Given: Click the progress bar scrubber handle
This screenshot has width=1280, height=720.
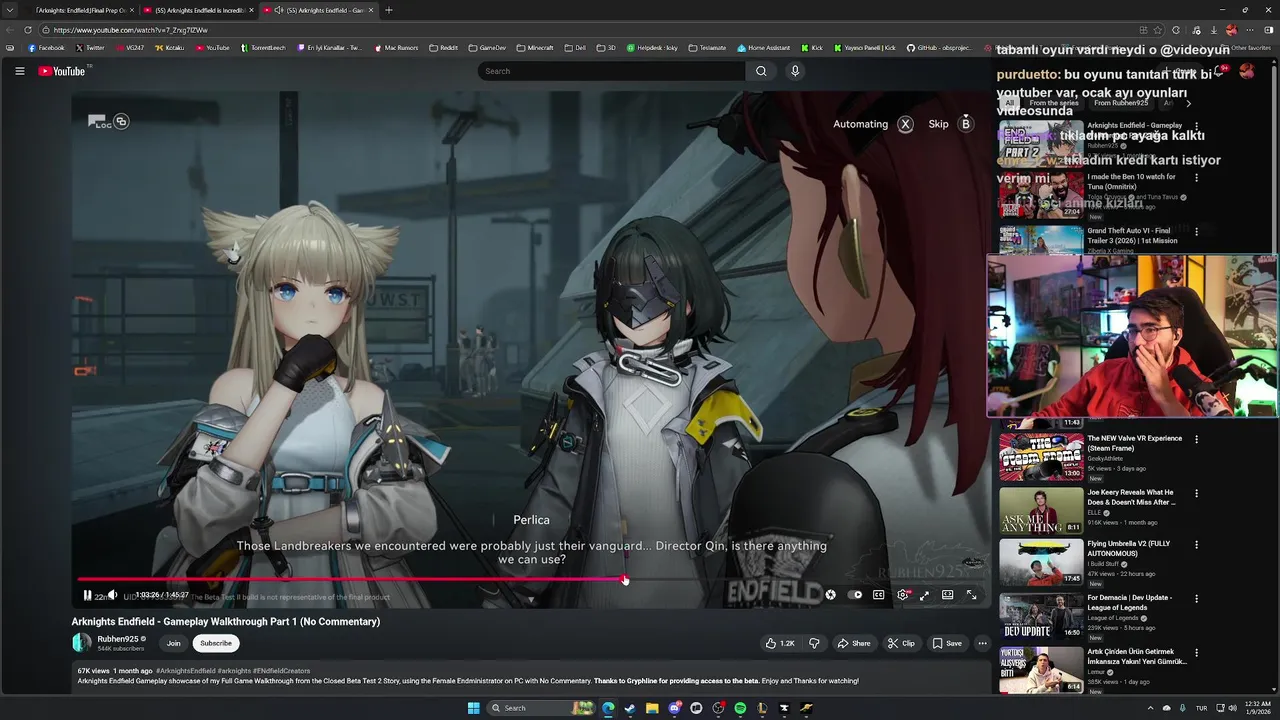Looking at the screenshot, I should (x=624, y=579).
